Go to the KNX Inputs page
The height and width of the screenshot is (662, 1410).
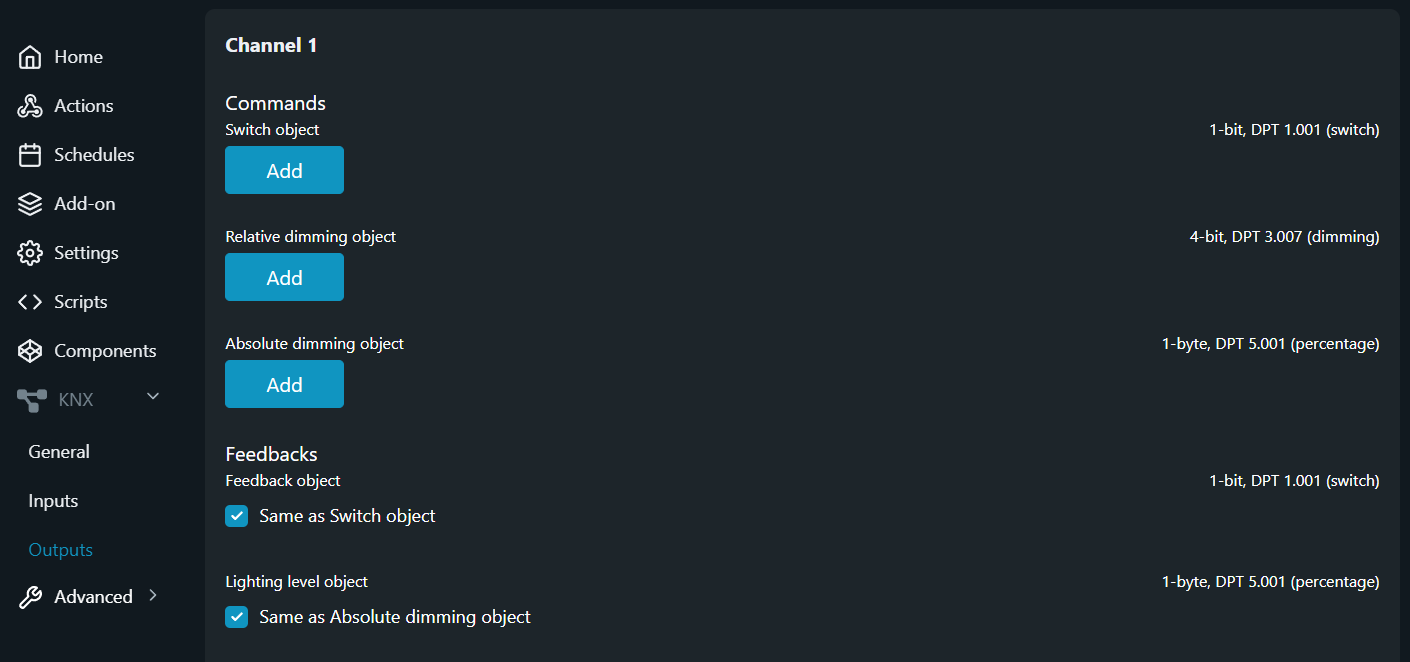click(53, 501)
